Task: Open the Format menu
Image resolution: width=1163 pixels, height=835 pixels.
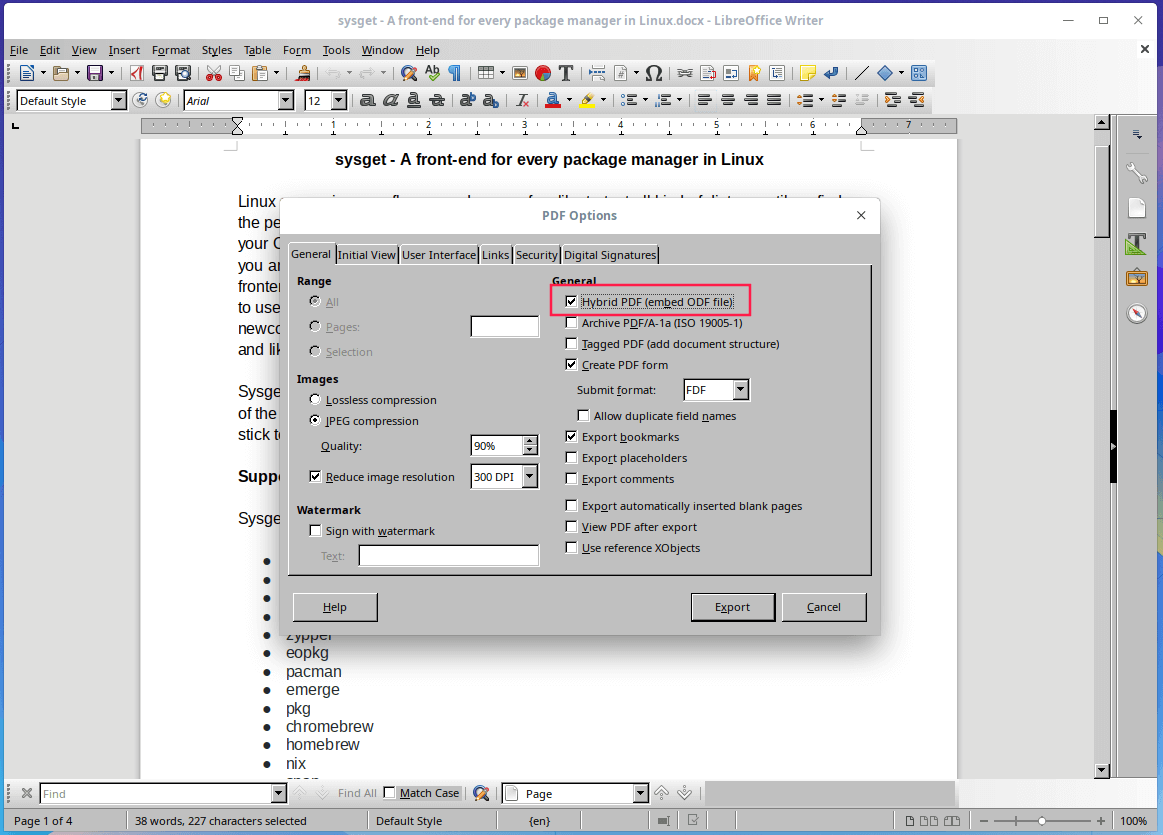Action: (x=171, y=50)
